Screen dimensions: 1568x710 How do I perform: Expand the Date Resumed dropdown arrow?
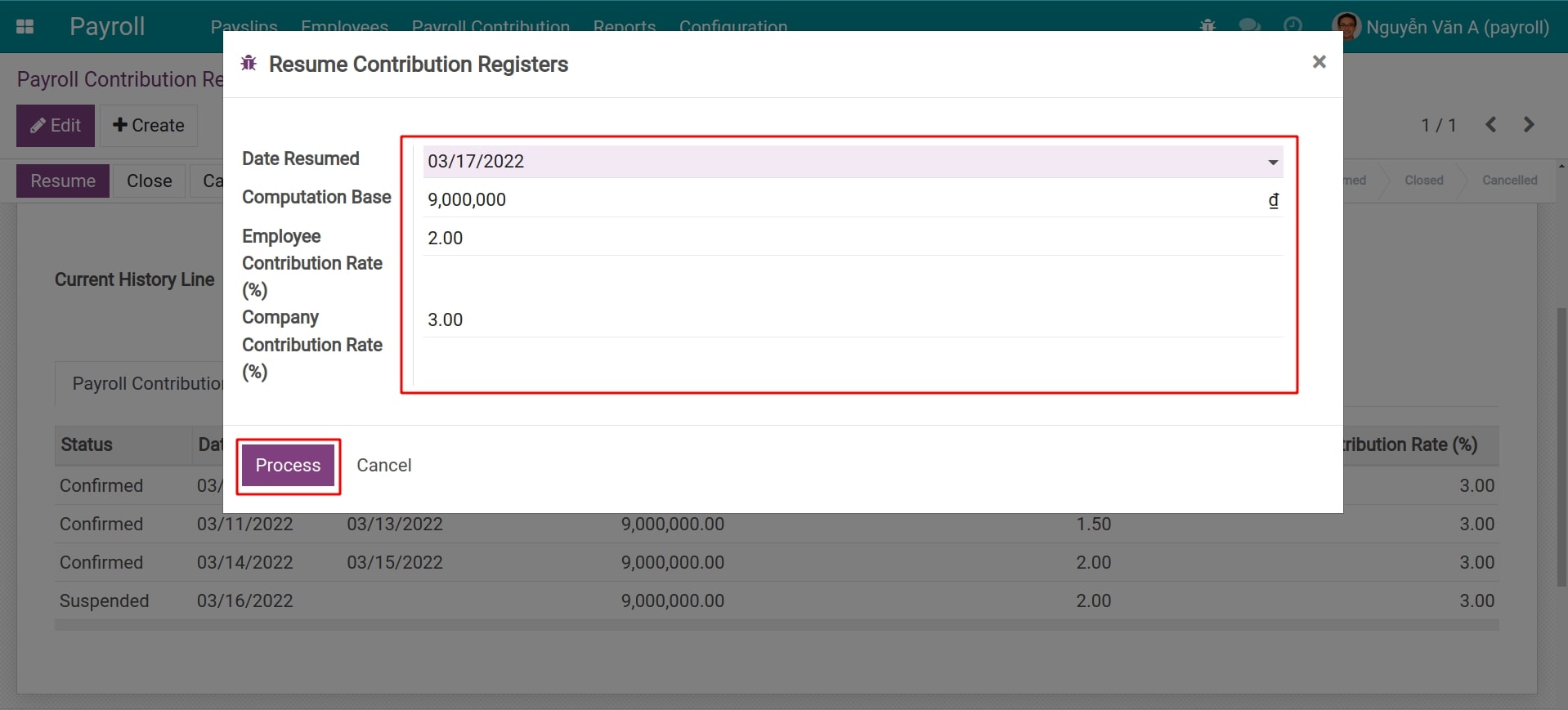[x=1273, y=162]
